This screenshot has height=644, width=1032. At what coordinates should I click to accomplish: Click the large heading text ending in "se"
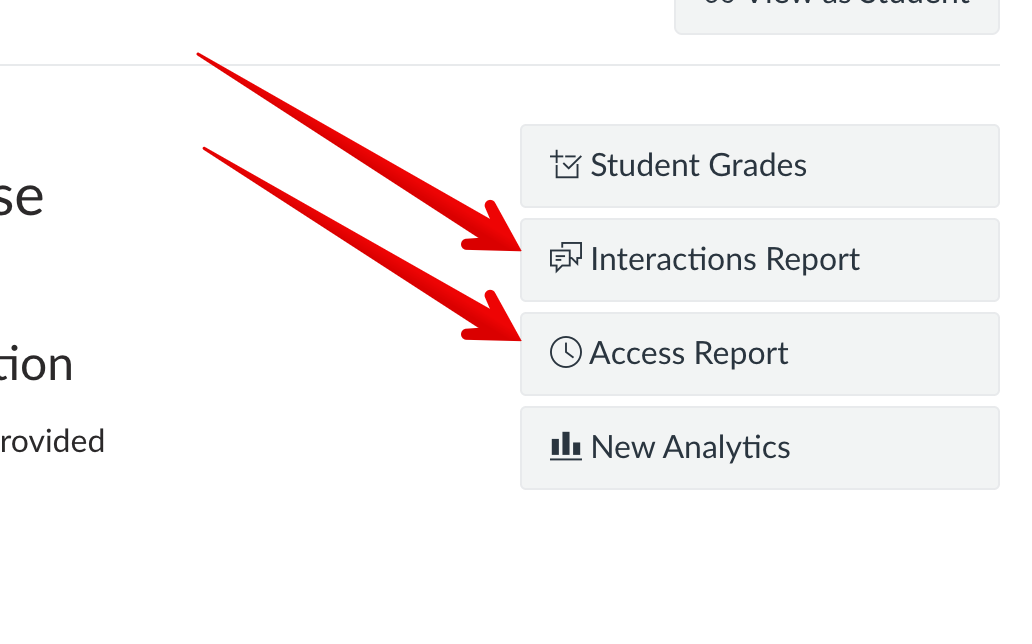coord(21,196)
